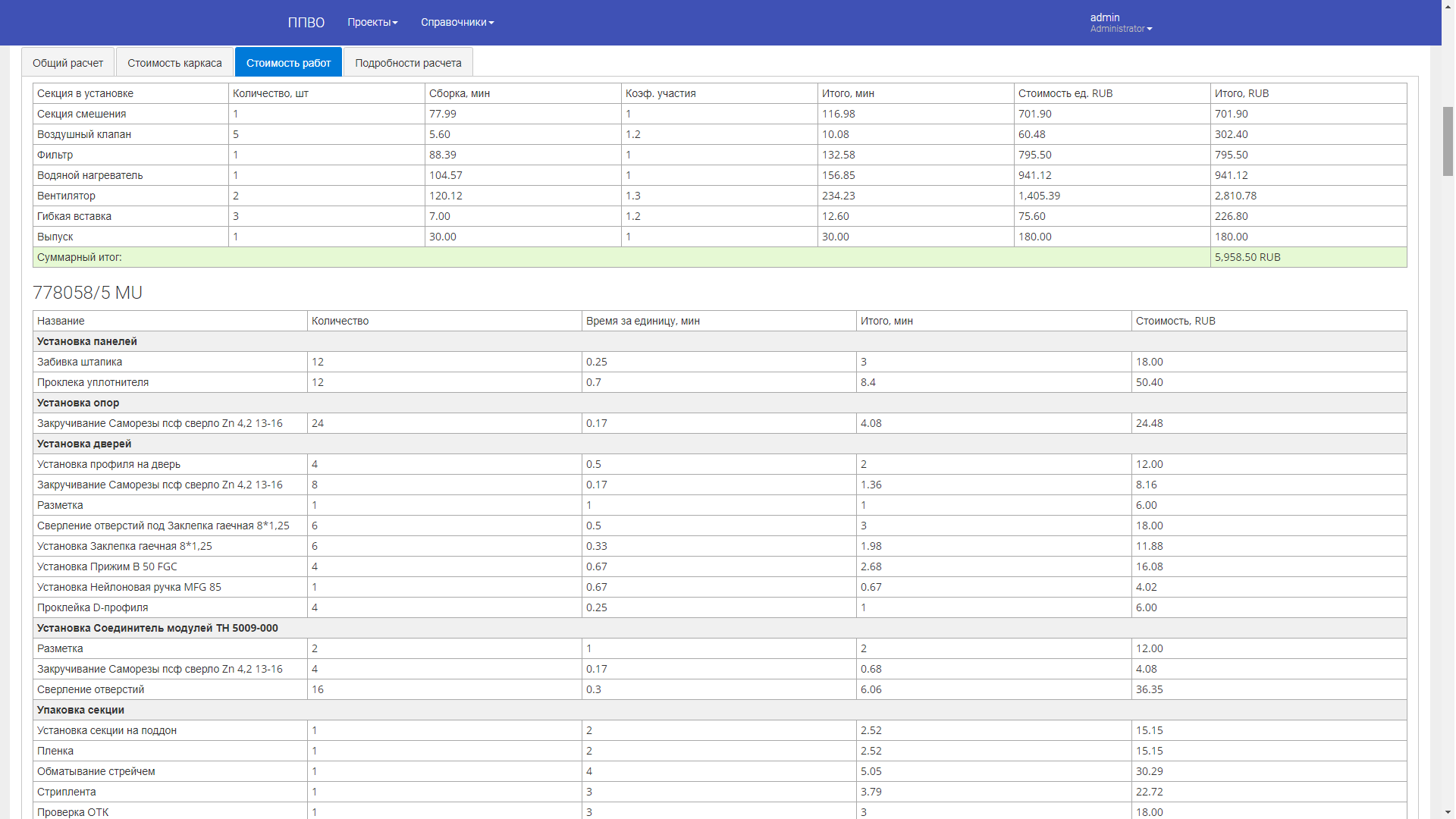Image resolution: width=1456 pixels, height=819 pixels.
Task: Open the Стоимость каркаса tab
Action: click(174, 63)
